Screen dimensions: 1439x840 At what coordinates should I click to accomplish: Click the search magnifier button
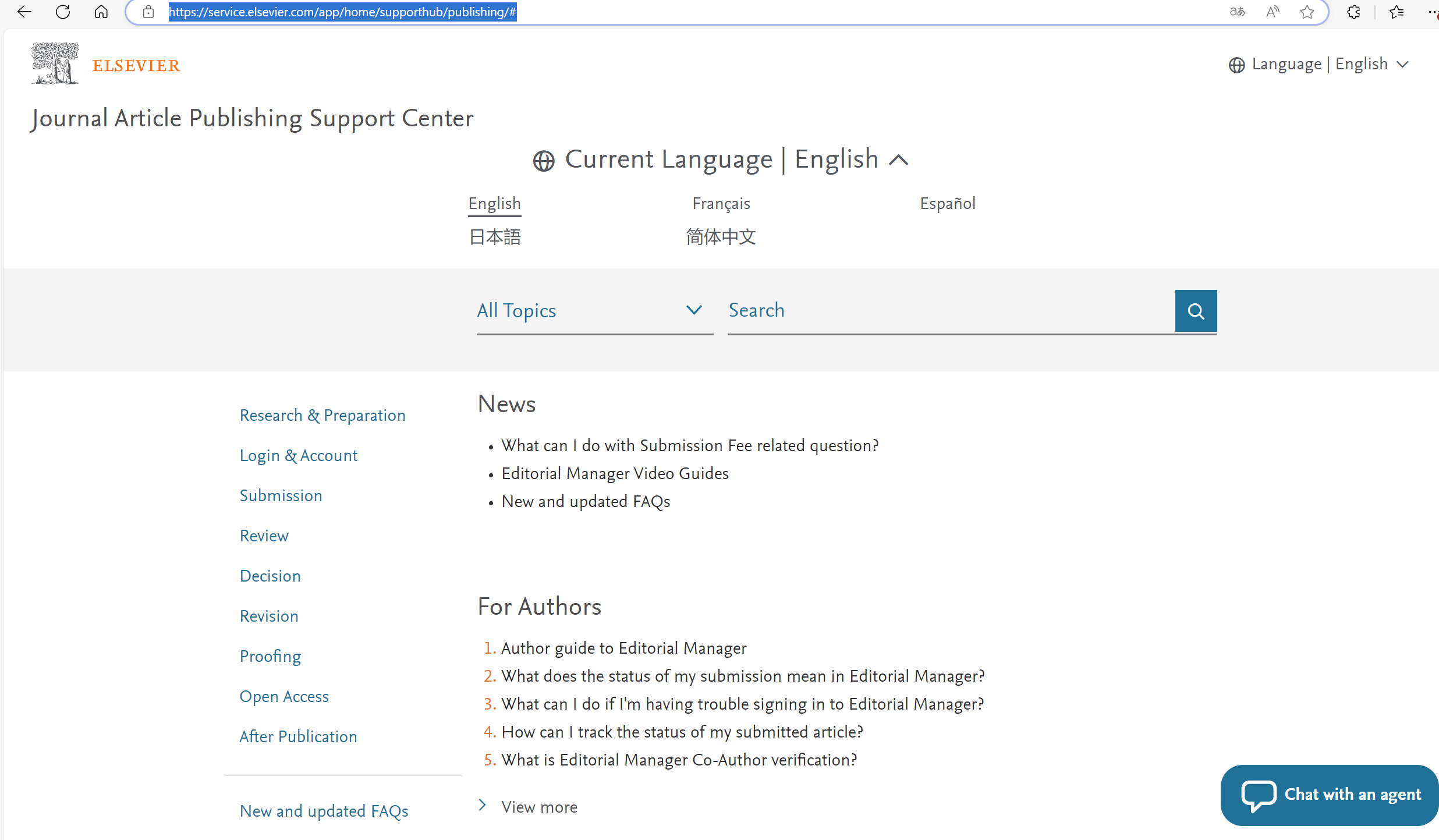click(x=1196, y=311)
